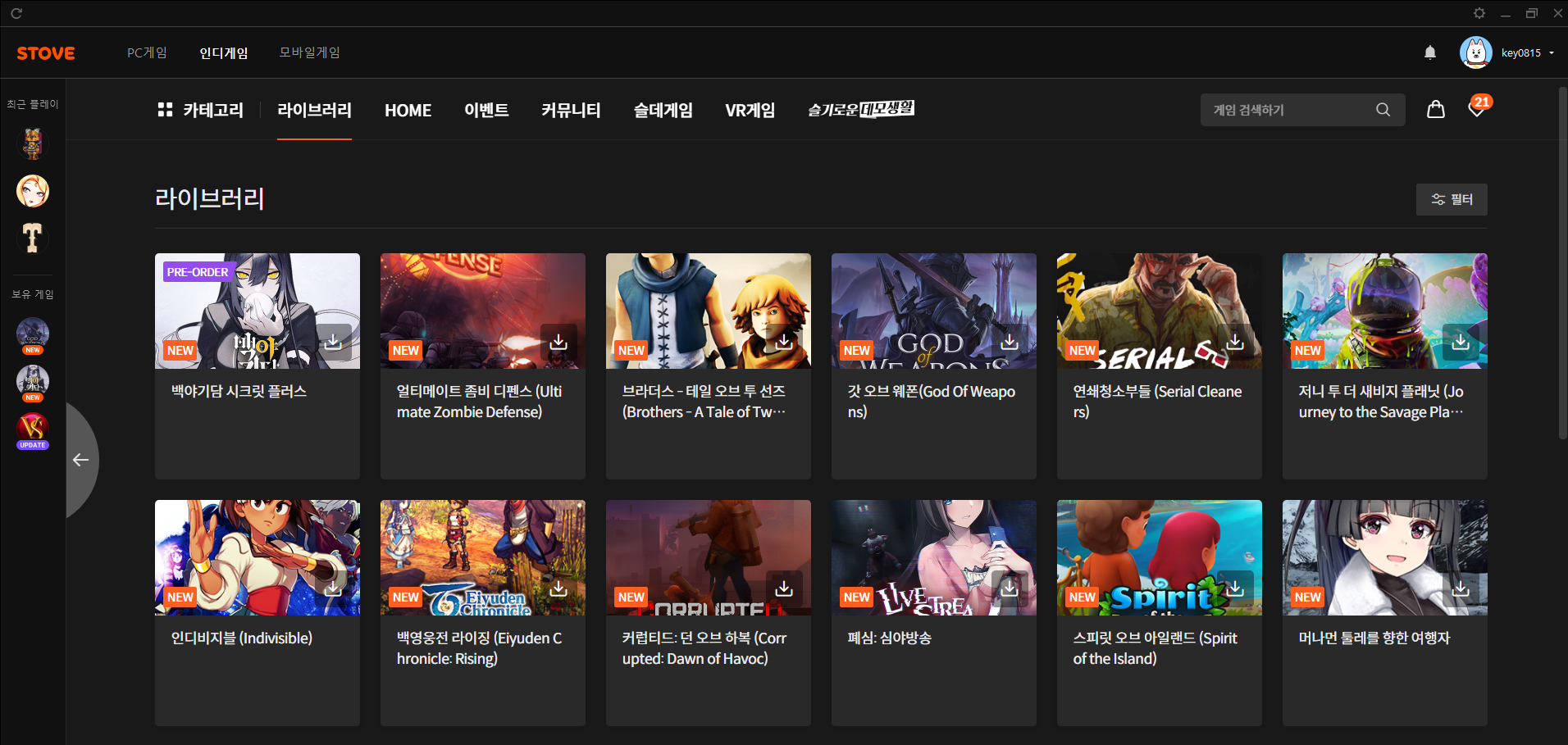The height and width of the screenshot is (745, 1568).
Task: Open the 필터 filter button
Action: pyautogui.click(x=1451, y=199)
